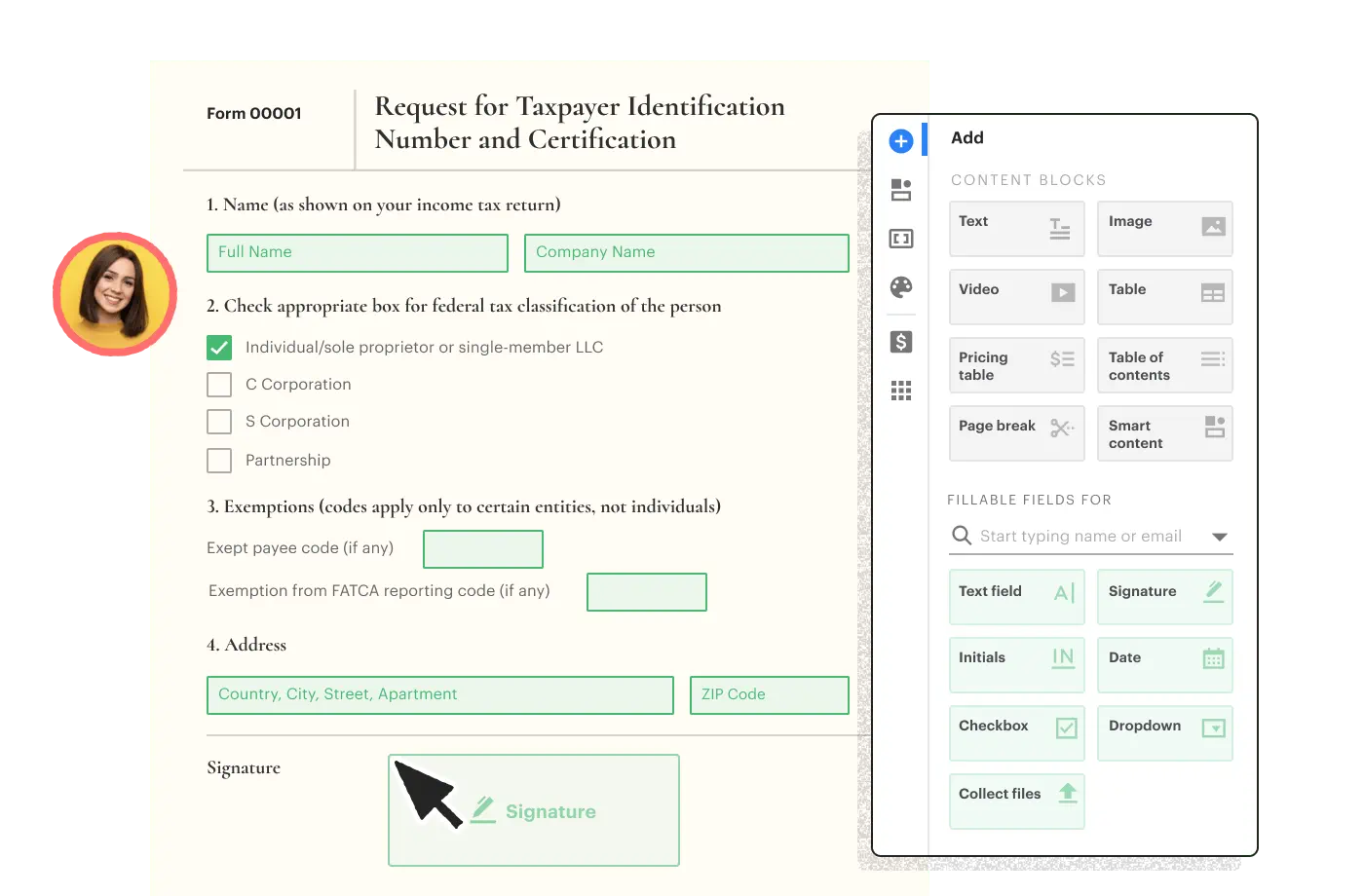
Task: Click the woman's profile avatar
Action: (x=115, y=294)
